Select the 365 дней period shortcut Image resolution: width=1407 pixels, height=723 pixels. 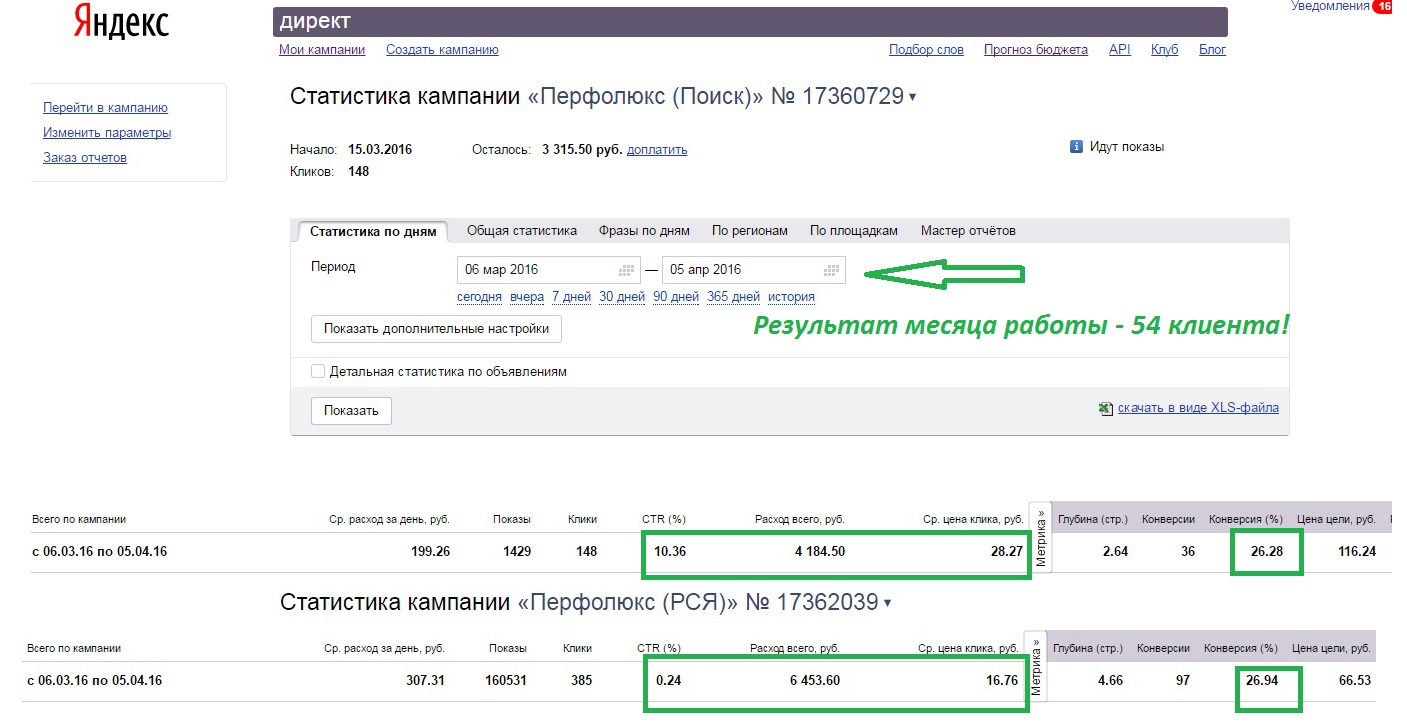pos(733,297)
